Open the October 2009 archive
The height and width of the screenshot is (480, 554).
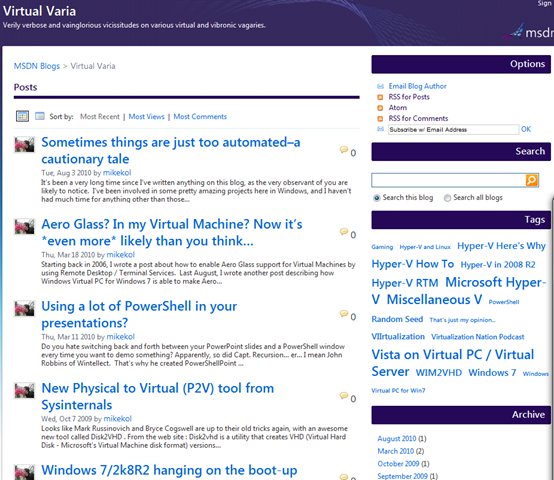pos(398,464)
